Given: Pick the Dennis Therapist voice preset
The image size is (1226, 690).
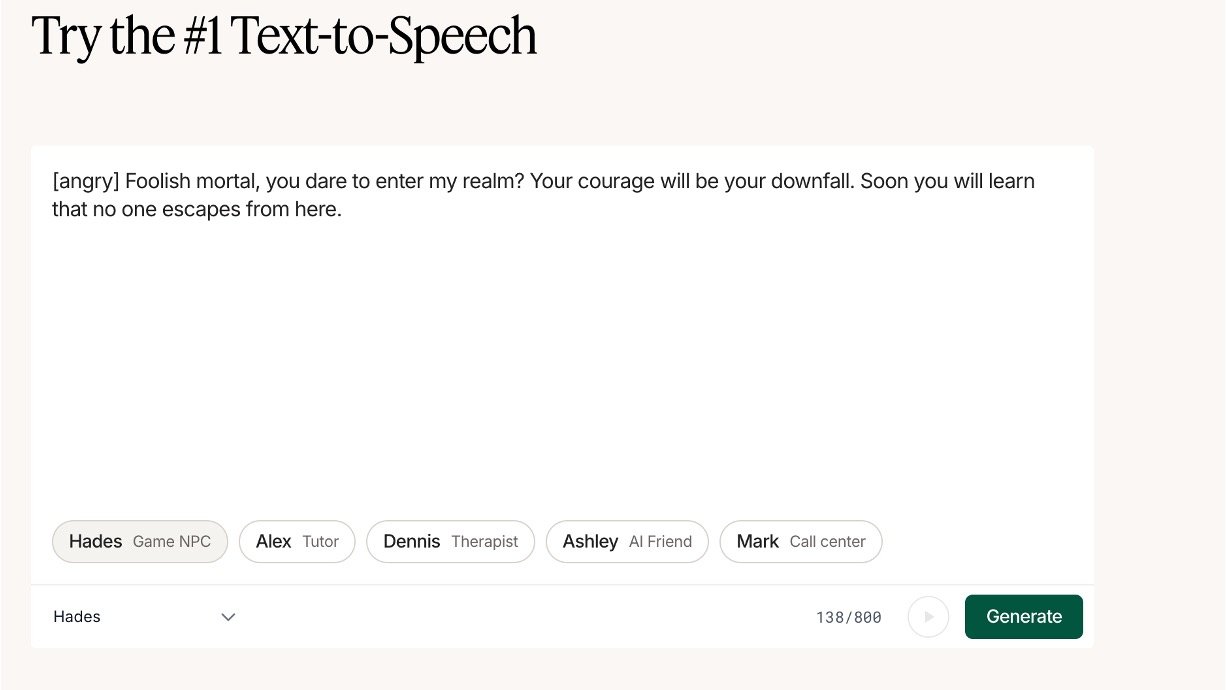Looking at the screenshot, I should click(x=451, y=542).
